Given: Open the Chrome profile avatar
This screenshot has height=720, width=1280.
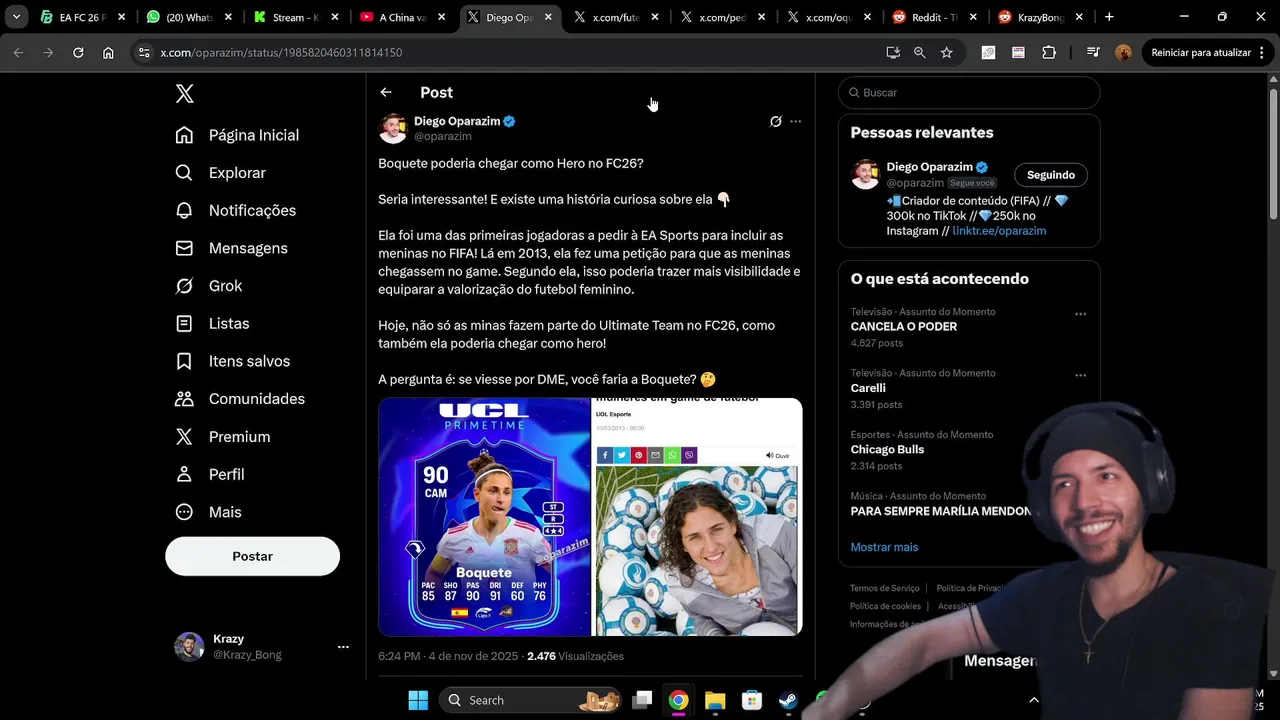Looking at the screenshot, I should coord(1124,52).
